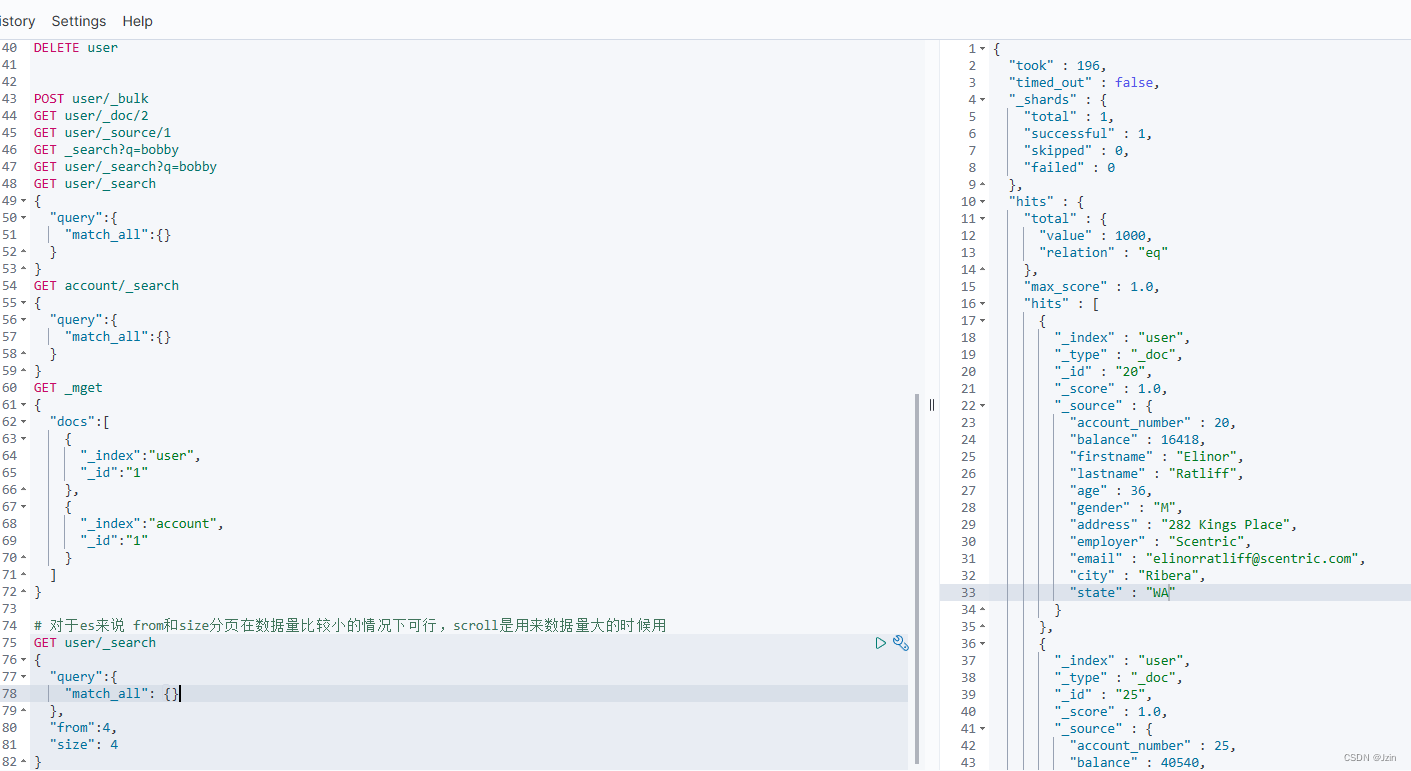Viewport: 1411px width, 771px height.
Task: Collapse _shards fold at output line 4
Action: coord(982,100)
